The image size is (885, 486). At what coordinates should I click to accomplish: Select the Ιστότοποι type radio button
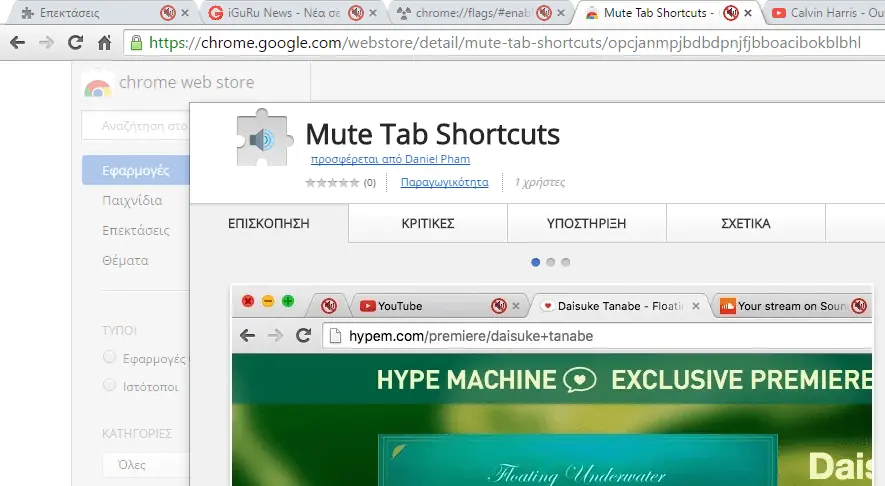(109, 386)
